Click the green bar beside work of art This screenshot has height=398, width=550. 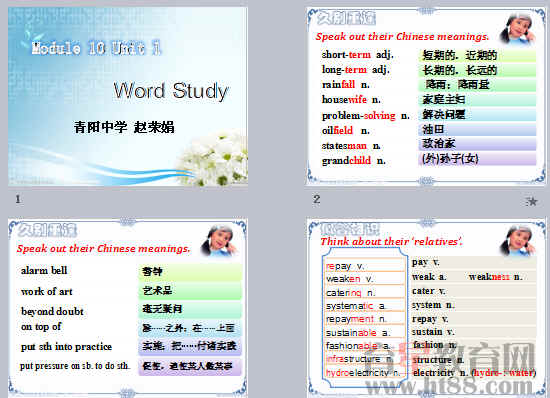[x=190, y=291]
